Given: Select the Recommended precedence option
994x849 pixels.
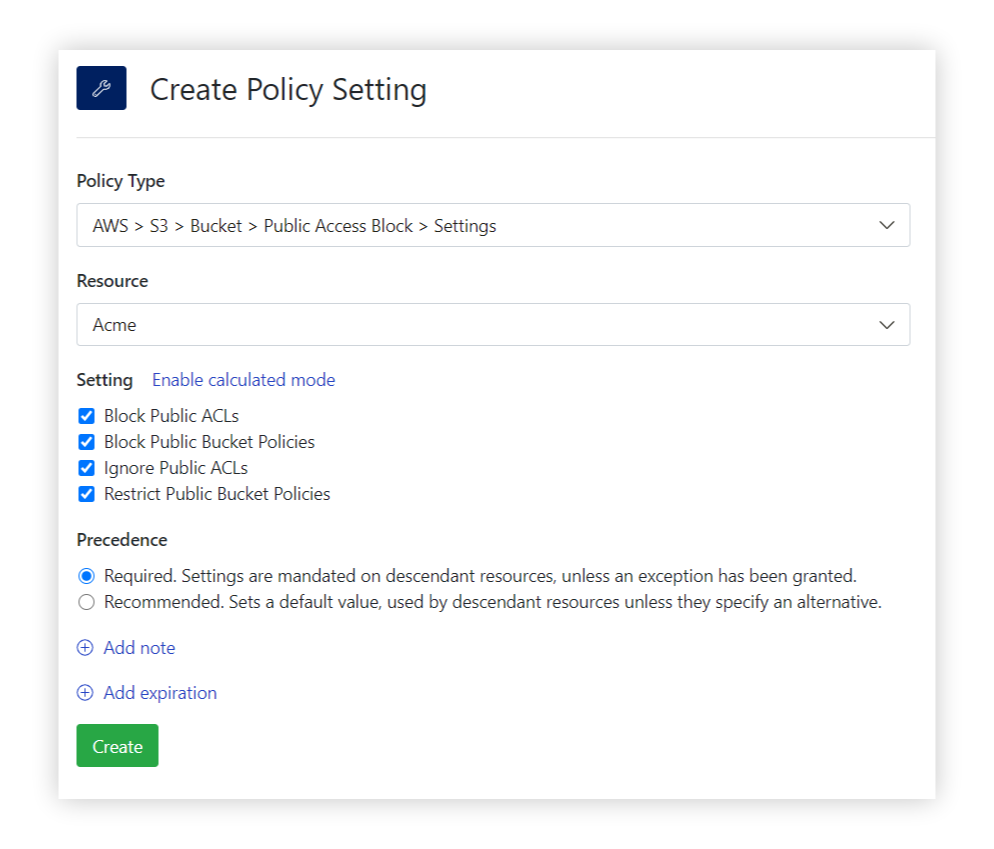Looking at the screenshot, I should pyautogui.click(x=86, y=601).
